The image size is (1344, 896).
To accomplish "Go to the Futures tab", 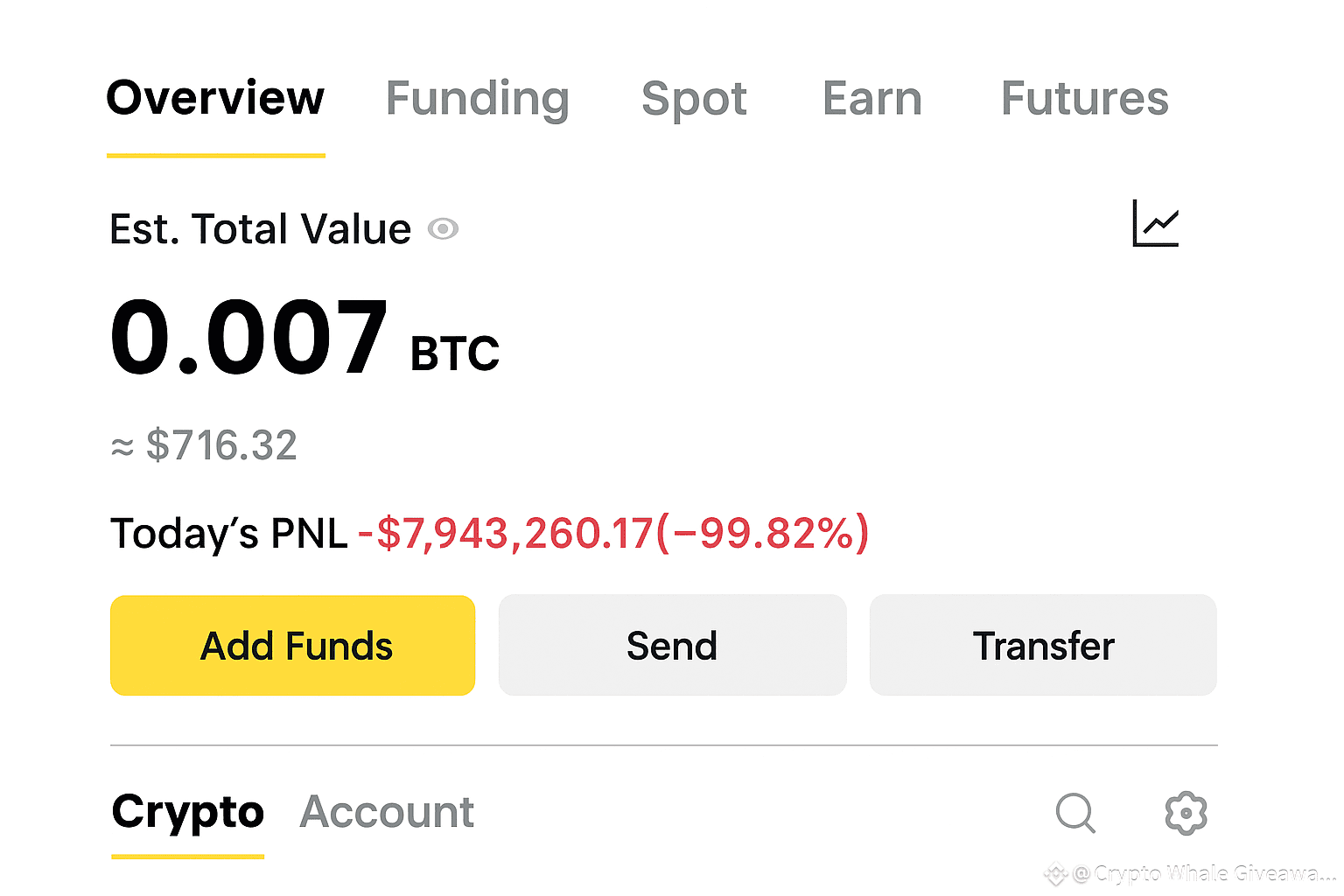I will coord(1084,98).
